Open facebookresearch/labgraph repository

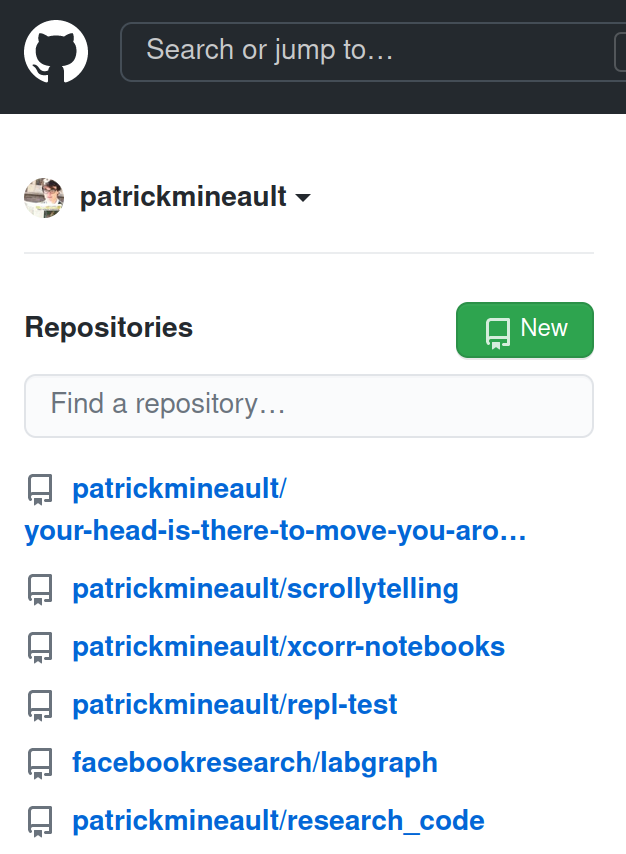(255, 762)
